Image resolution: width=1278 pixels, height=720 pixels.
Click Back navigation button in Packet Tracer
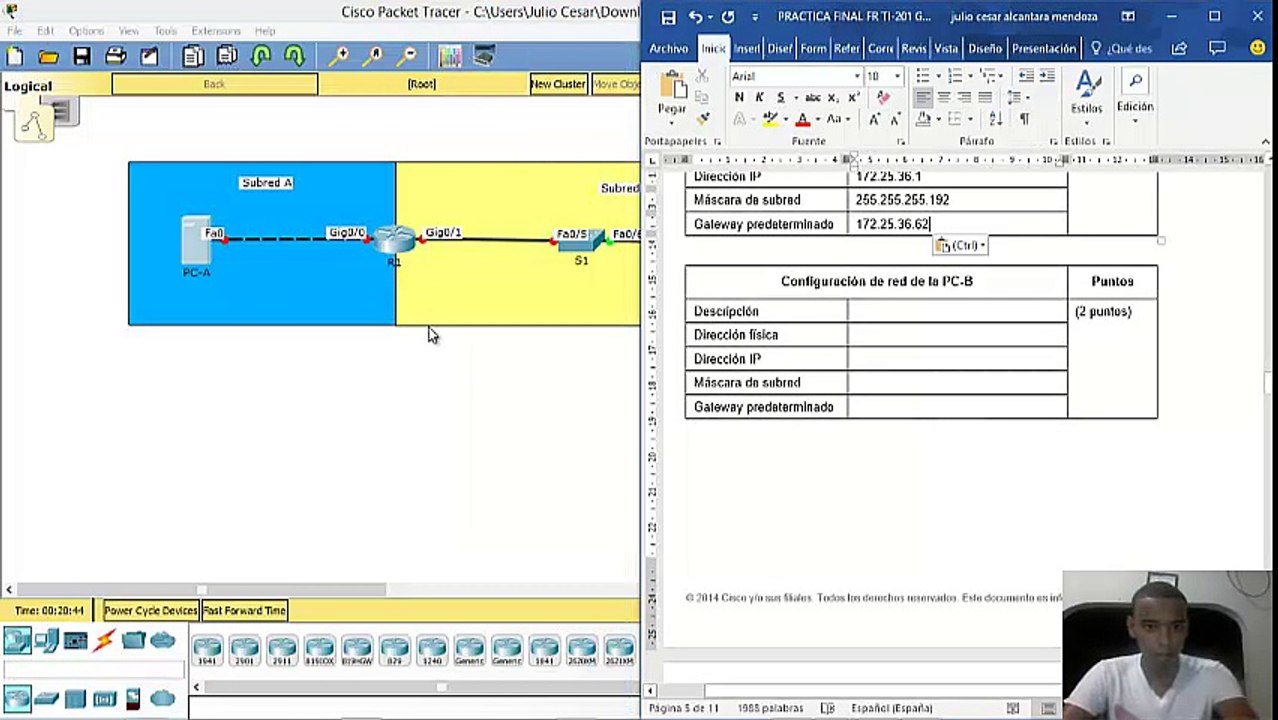(214, 84)
